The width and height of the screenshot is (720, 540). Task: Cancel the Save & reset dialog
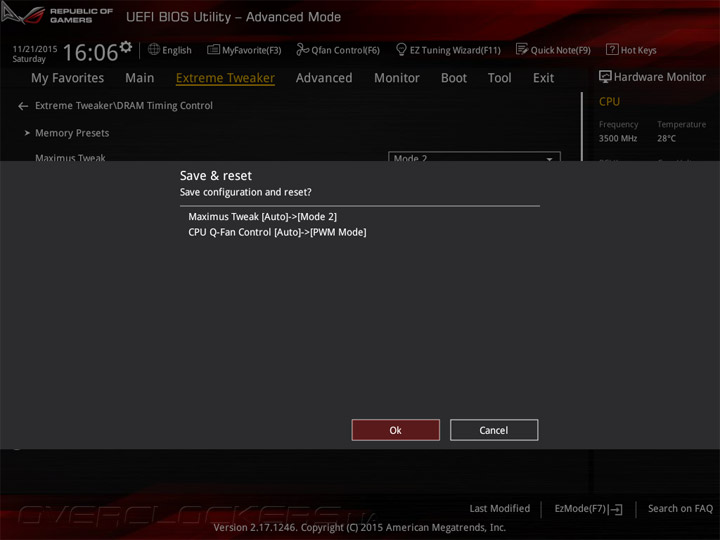click(x=494, y=430)
